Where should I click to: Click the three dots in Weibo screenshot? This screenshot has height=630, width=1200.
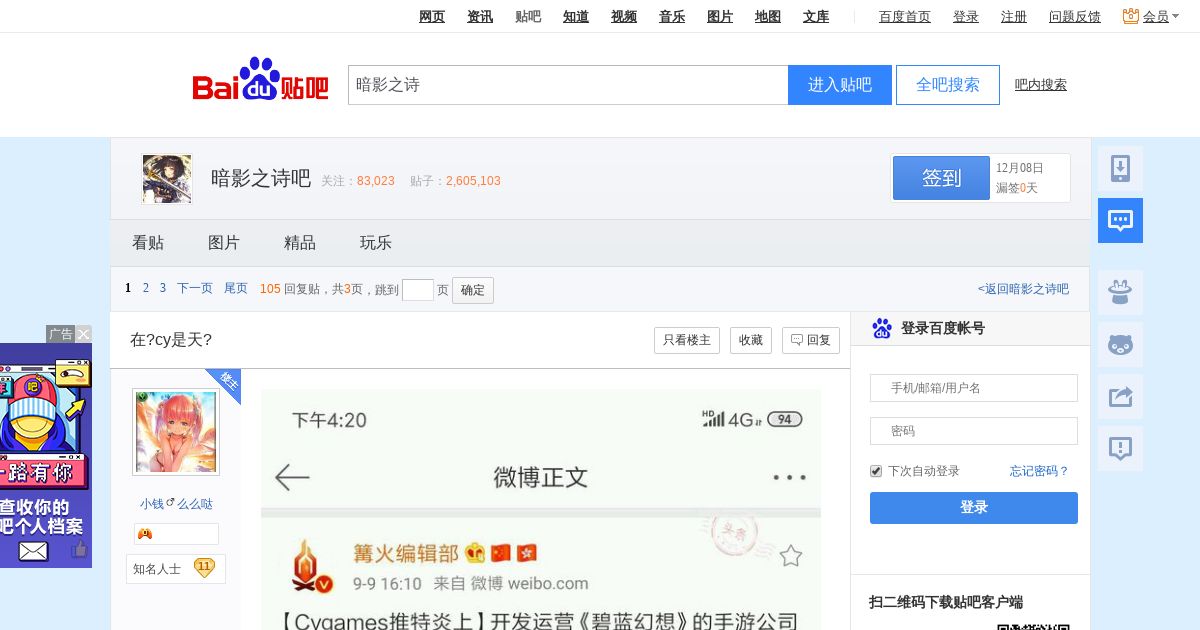click(789, 477)
